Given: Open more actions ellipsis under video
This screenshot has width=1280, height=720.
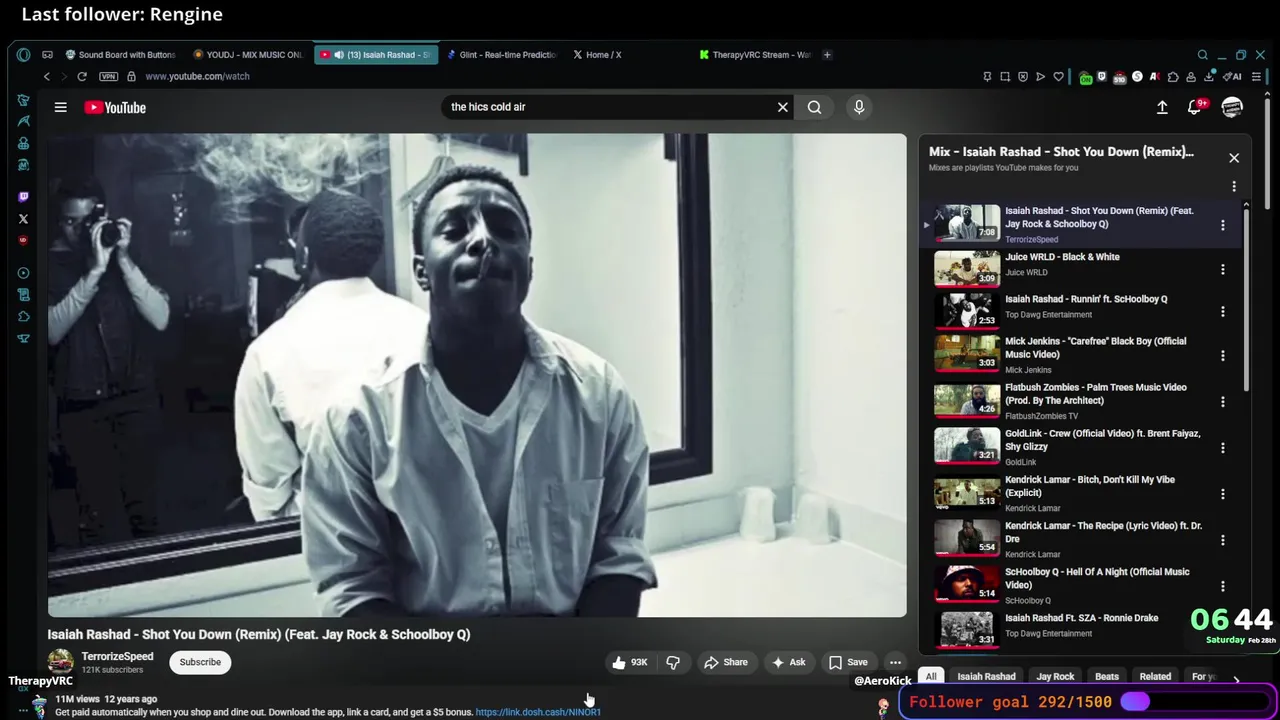Looking at the screenshot, I should pos(895,662).
